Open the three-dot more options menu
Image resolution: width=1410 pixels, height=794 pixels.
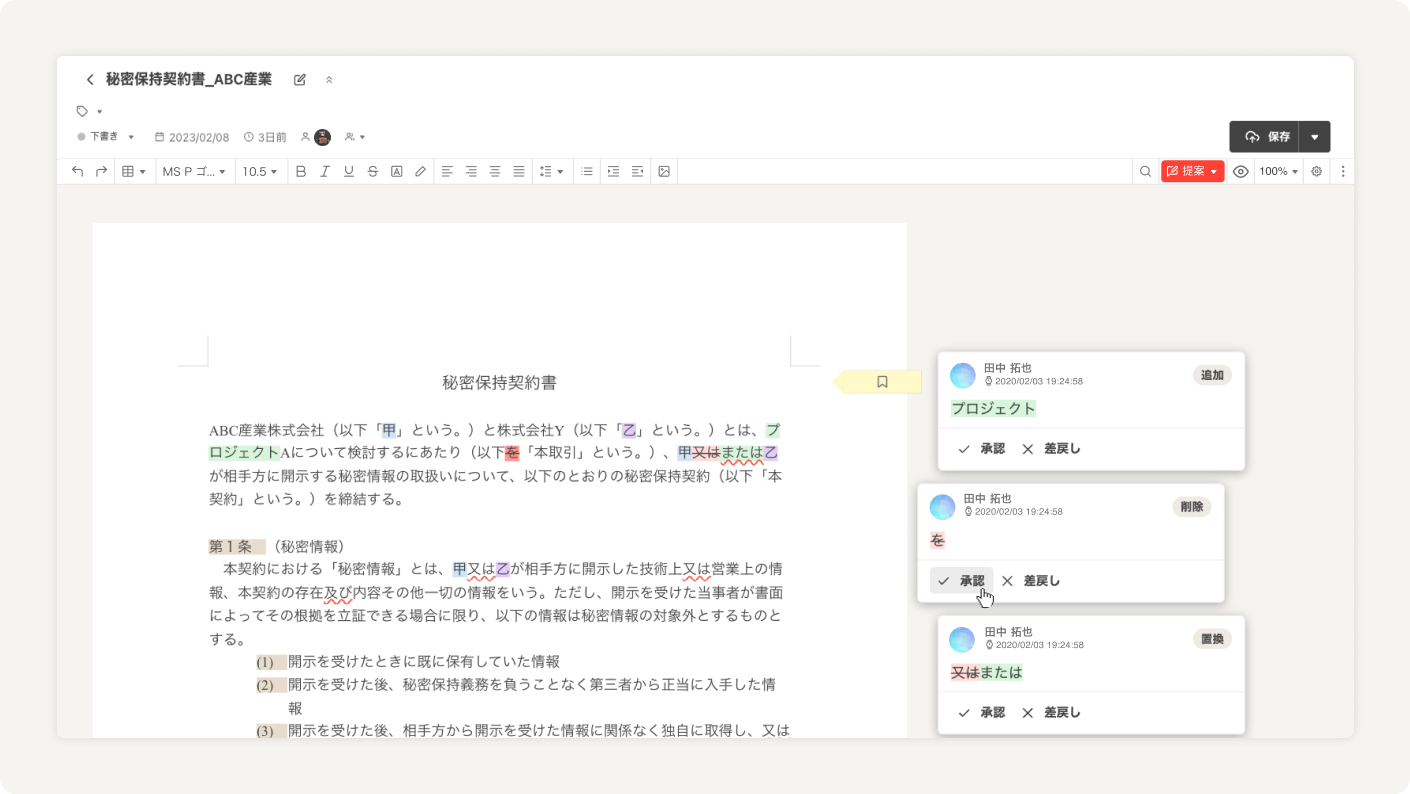(1343, 172)
